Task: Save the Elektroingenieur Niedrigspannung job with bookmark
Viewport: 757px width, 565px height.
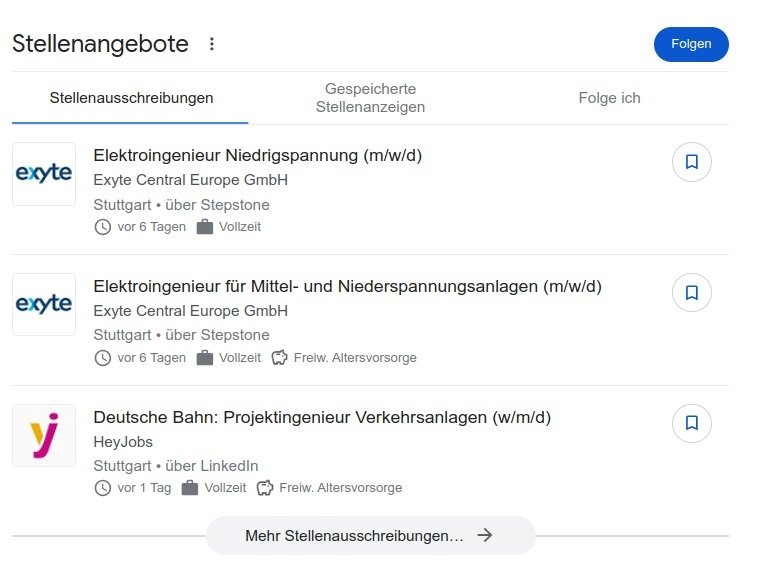Action: pyautogui.click(x=691, y=162)
